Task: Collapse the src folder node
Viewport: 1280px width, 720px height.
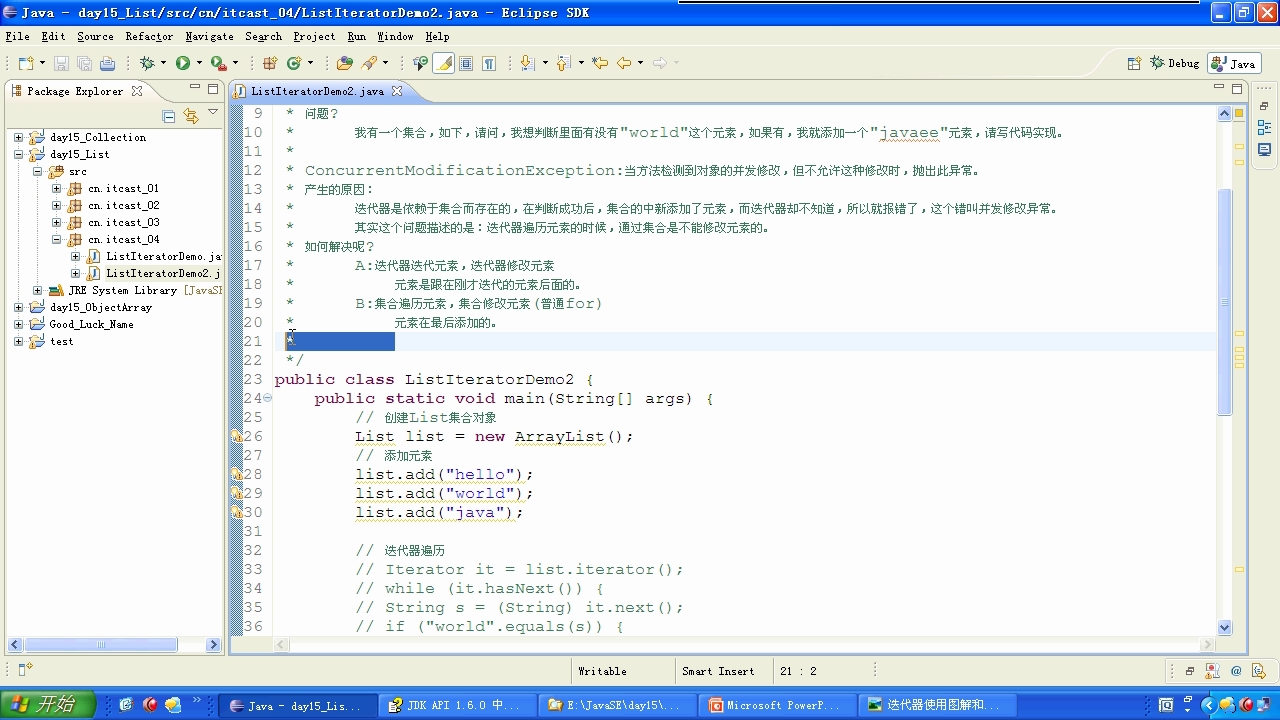Action: (37, 171)
